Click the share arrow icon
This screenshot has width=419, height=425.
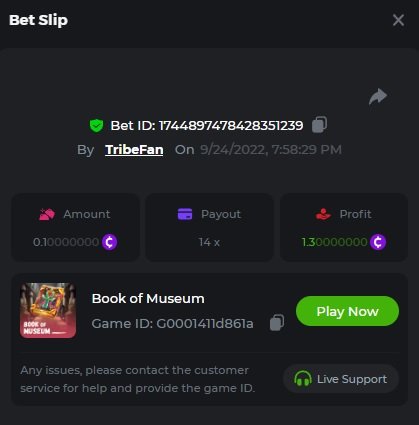[378, 97]
